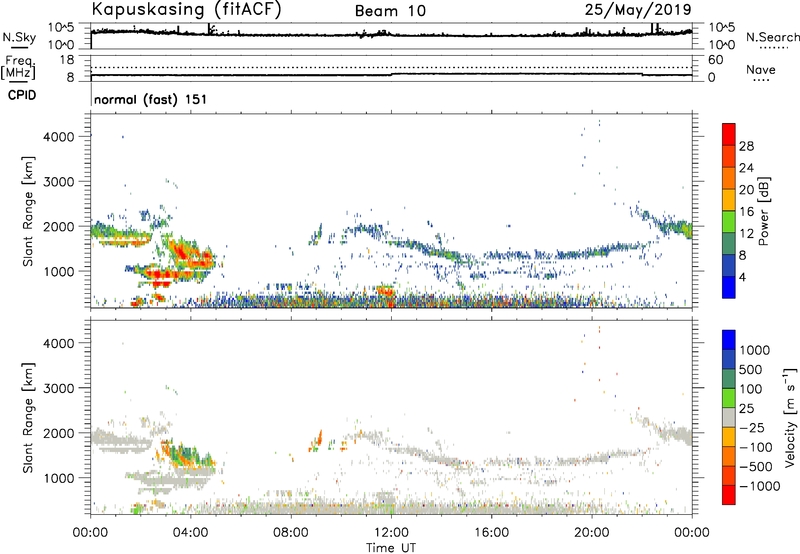Click the gray band in velocity colorbar
800x554 pixels.
729,417
